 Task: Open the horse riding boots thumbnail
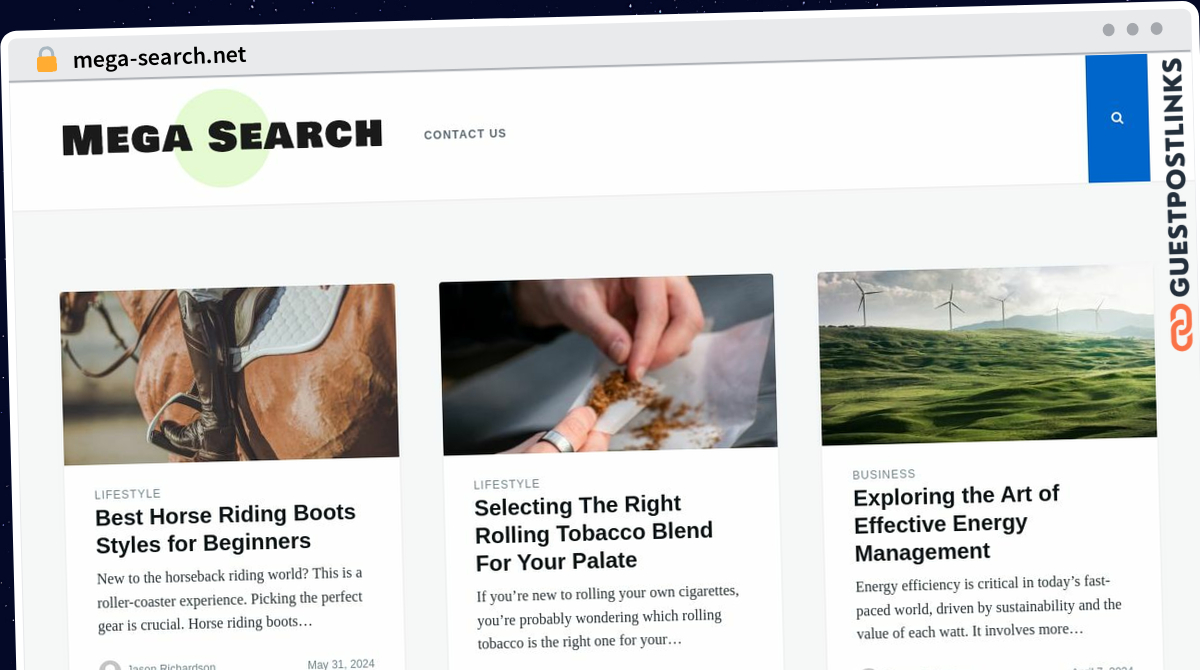230,375
